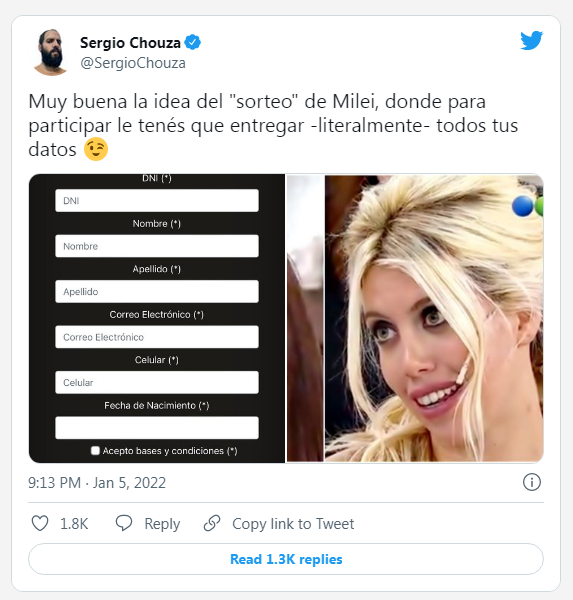Tick the Acepto bases y condiciones checkbox
Screen dimensions: 573x600
[x=95, y=450]
